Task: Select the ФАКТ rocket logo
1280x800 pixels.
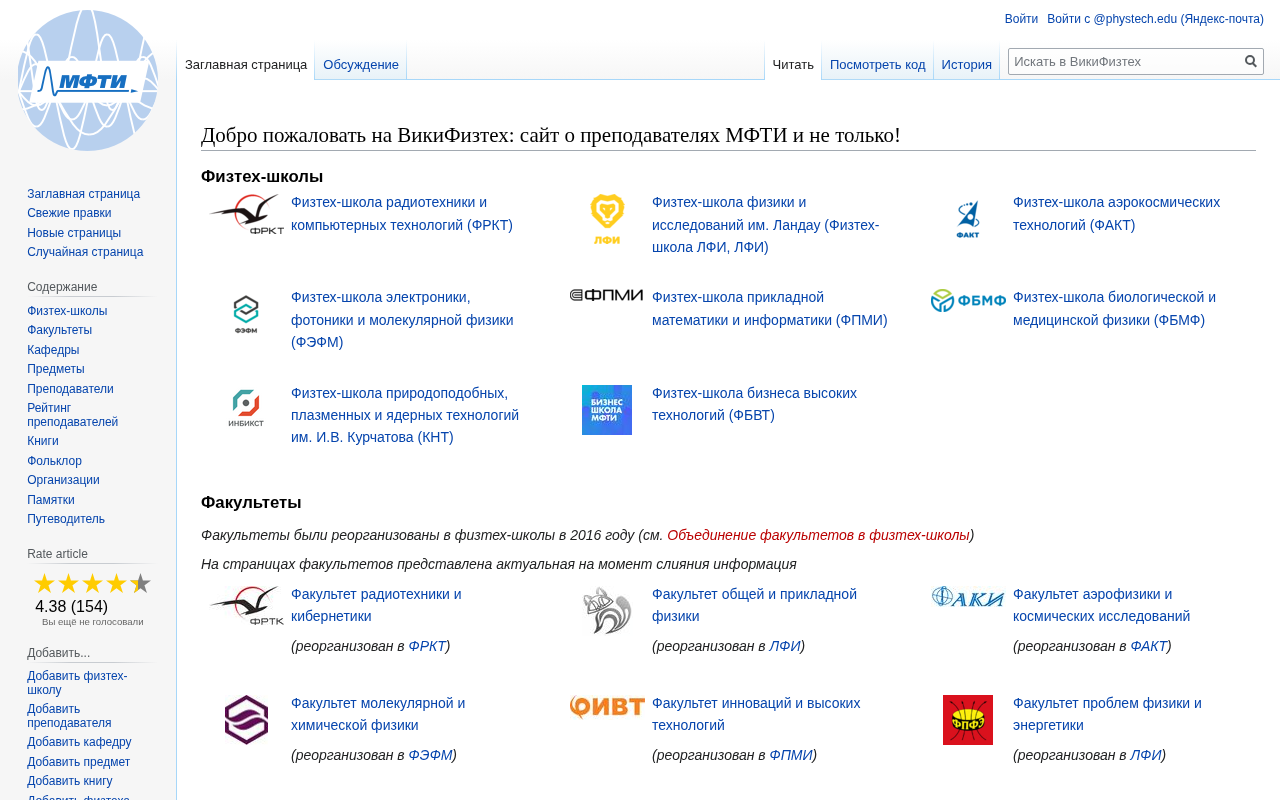Action: 968,219
